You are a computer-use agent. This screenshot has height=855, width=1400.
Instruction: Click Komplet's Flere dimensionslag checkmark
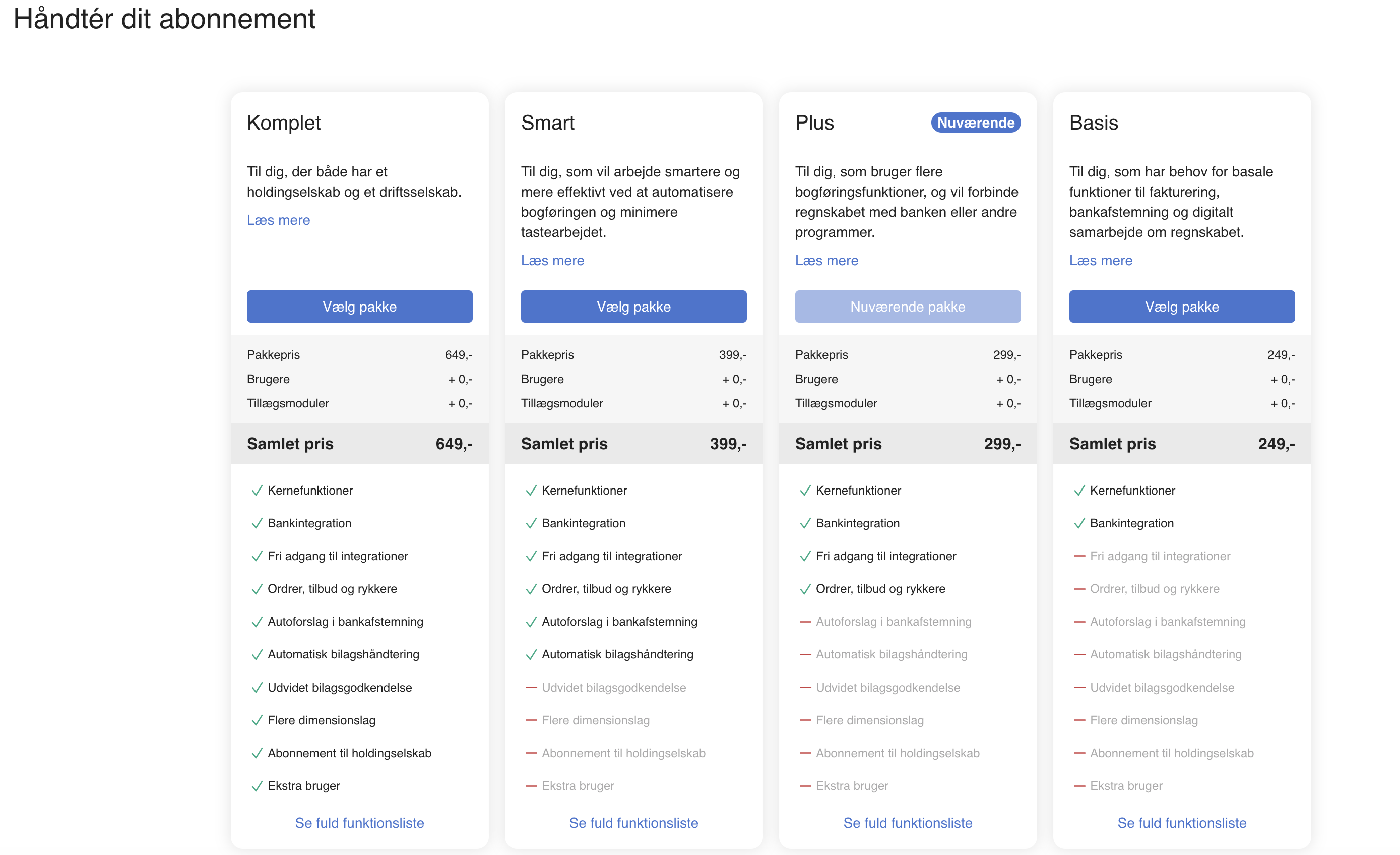click(x=257, y=720)
